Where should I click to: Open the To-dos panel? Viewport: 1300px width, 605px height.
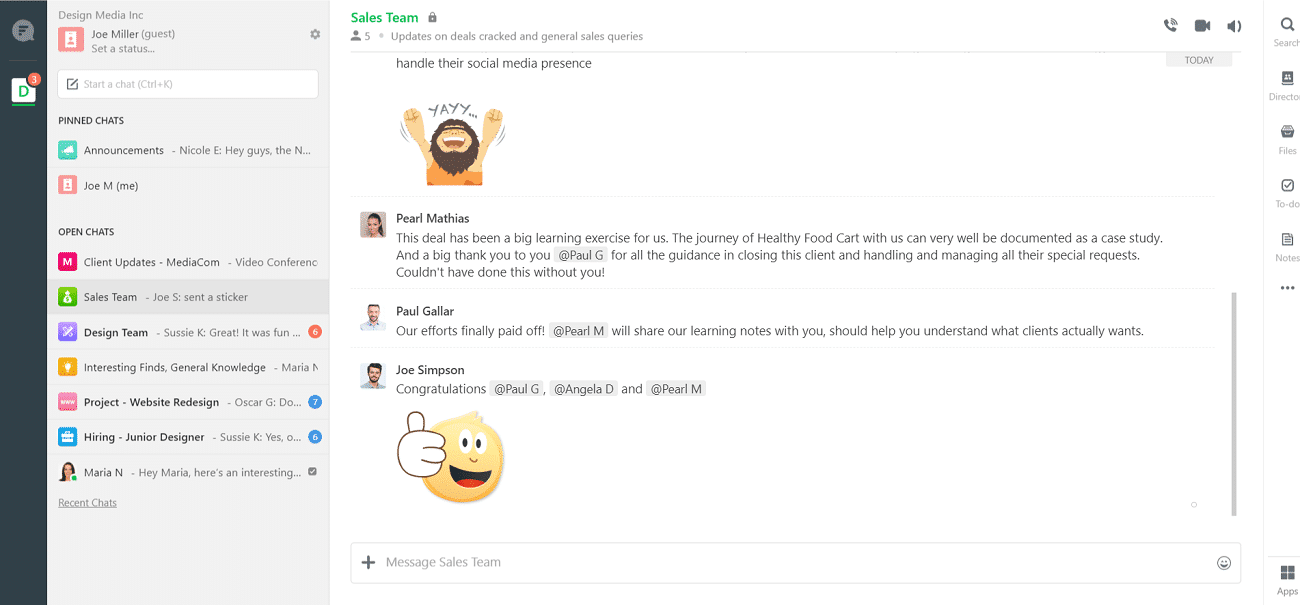tap(1286, 185)
